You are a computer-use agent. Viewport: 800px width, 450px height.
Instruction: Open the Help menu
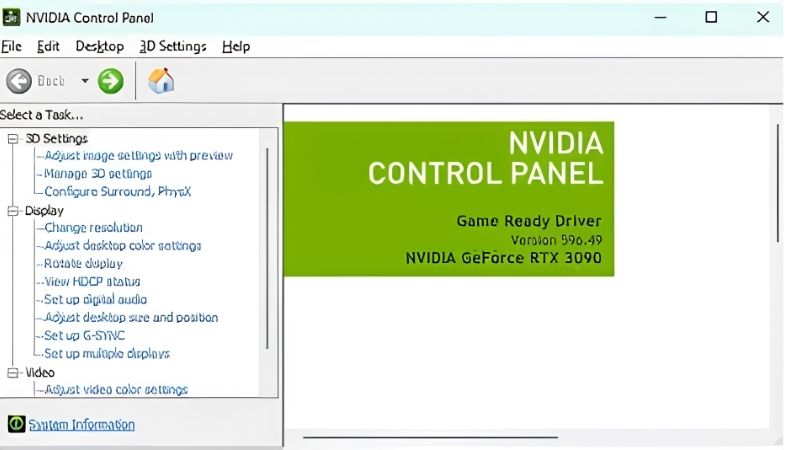point(236,46)
